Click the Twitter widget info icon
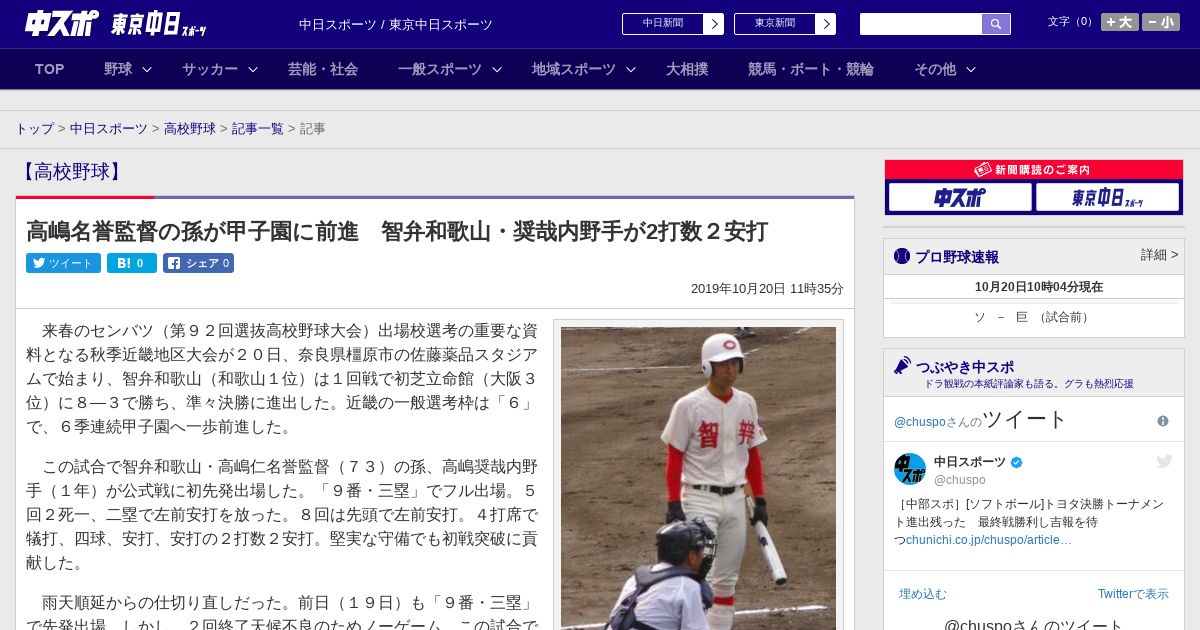The height and width of the screenshot is (630, 1200). pos(1163,421)
